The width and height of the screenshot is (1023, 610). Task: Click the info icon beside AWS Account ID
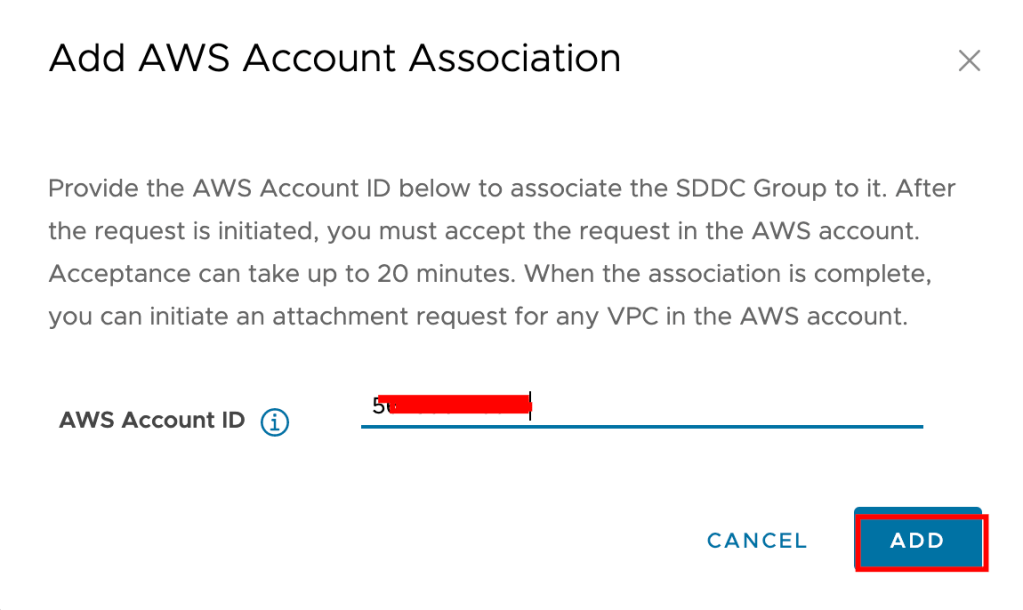[275, 422]
